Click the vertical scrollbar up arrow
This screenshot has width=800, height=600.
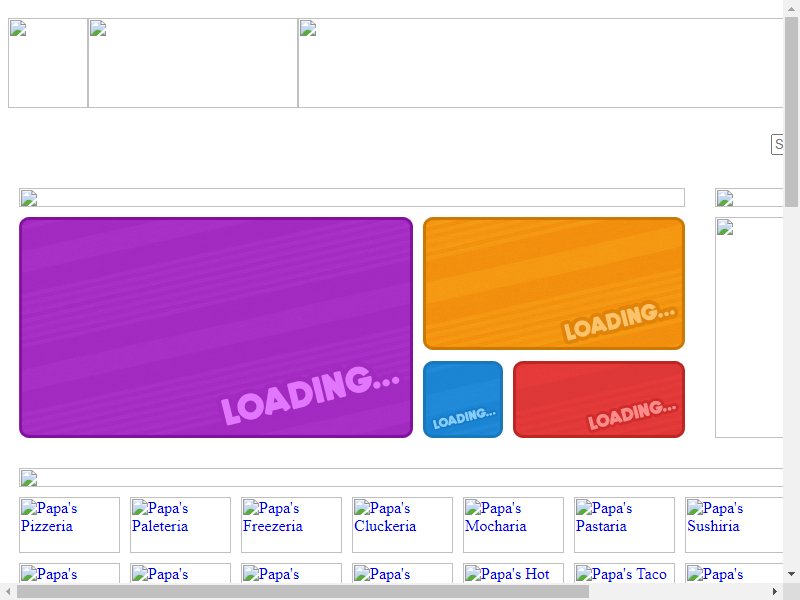[x=791, y=8]
